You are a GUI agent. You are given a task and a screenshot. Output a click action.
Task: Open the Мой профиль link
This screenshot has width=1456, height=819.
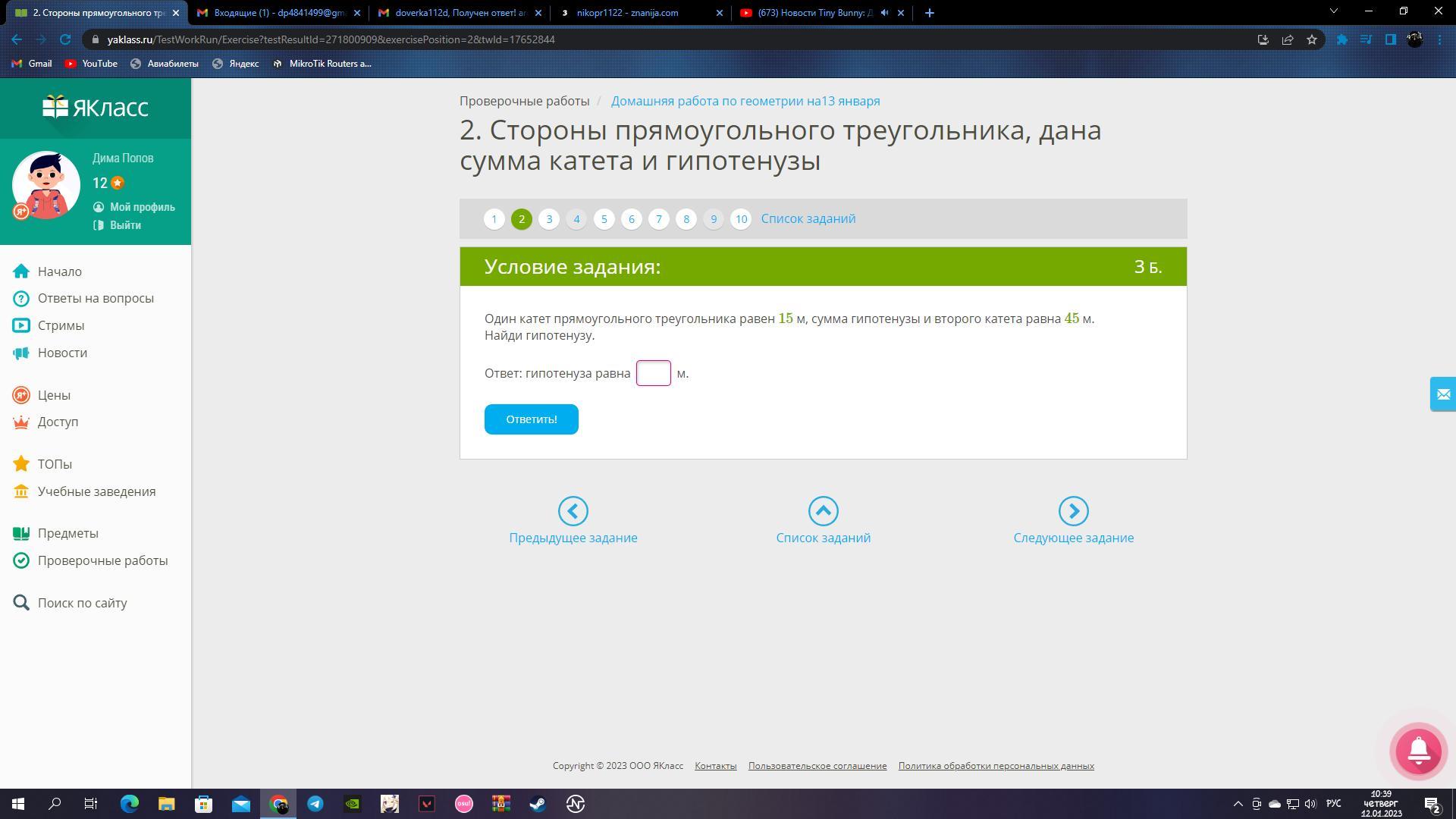pyautogui.click(x=143, y=207)
